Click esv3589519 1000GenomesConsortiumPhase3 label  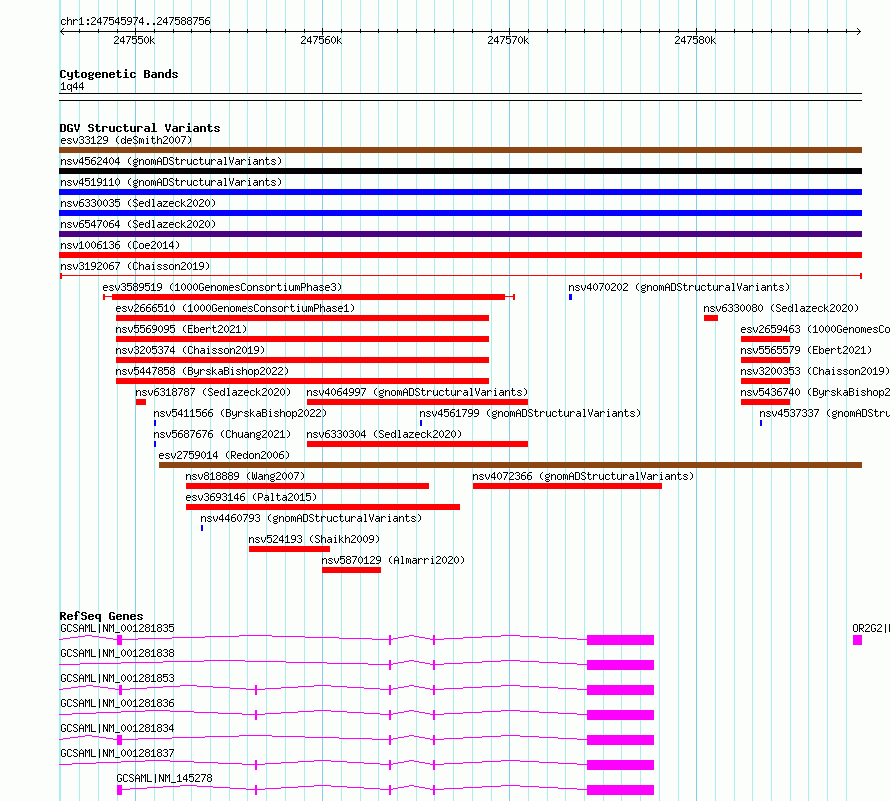(222, 287)
